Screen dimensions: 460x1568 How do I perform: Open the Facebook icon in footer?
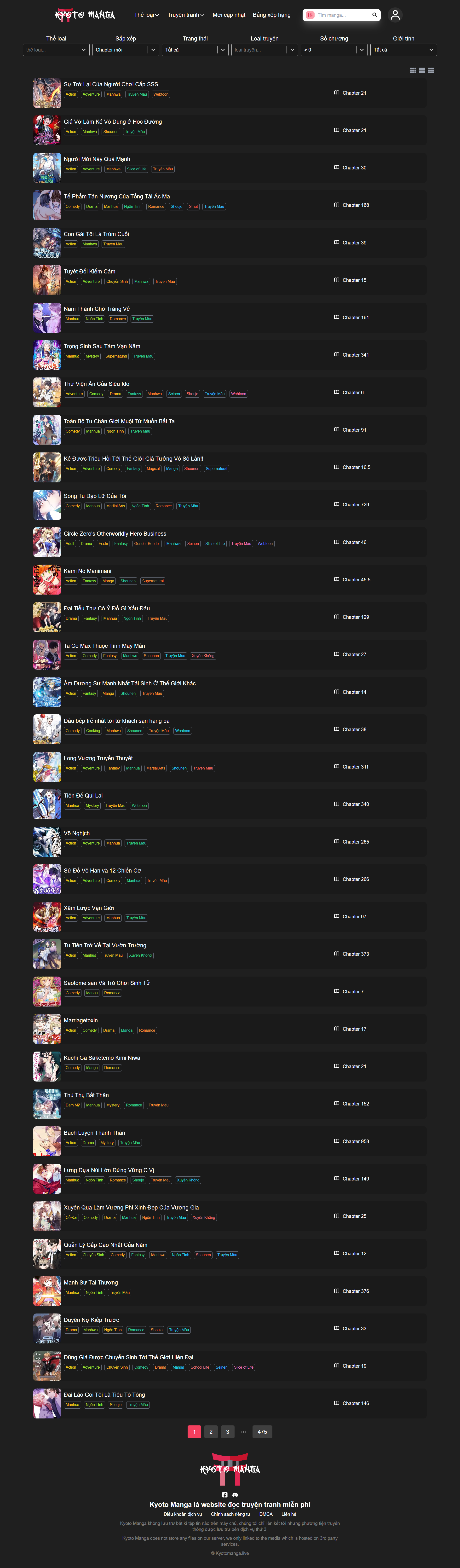[224, 1494]
